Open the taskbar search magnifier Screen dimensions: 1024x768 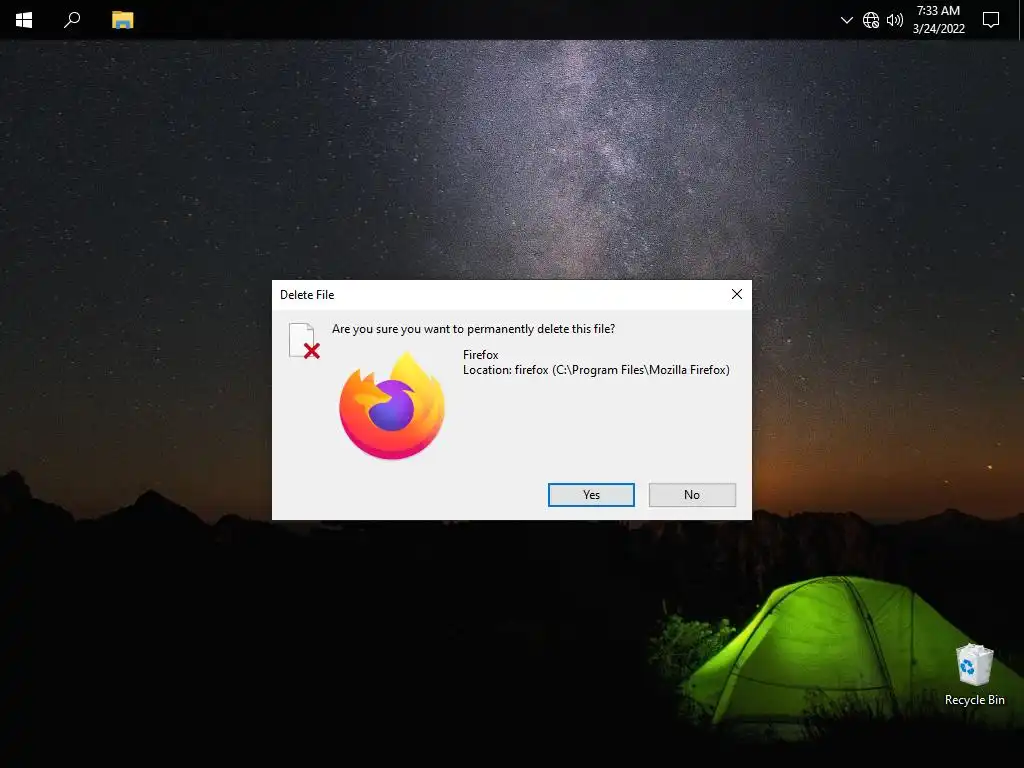(x=72, y=20)
